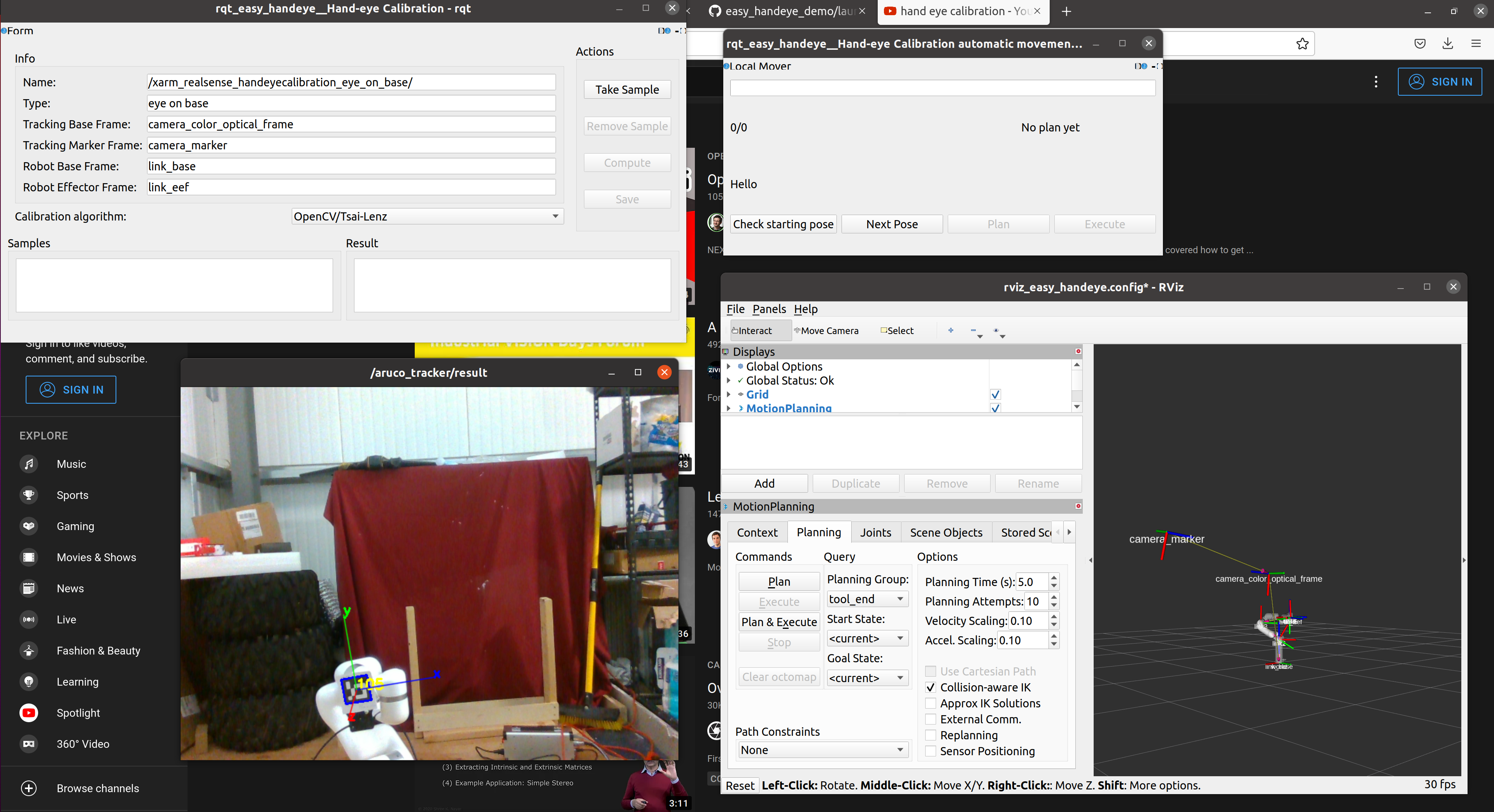
Task: Click Check starting pose
Action: tap(783, 224)
